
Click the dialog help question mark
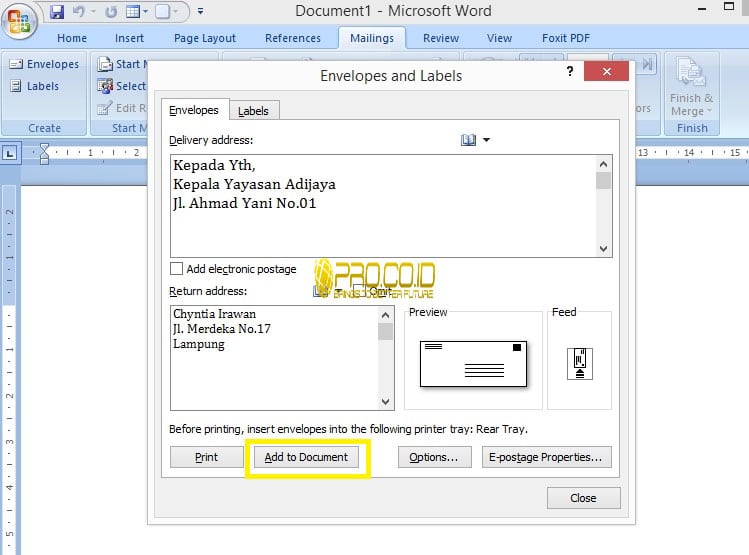click(570, 72)
